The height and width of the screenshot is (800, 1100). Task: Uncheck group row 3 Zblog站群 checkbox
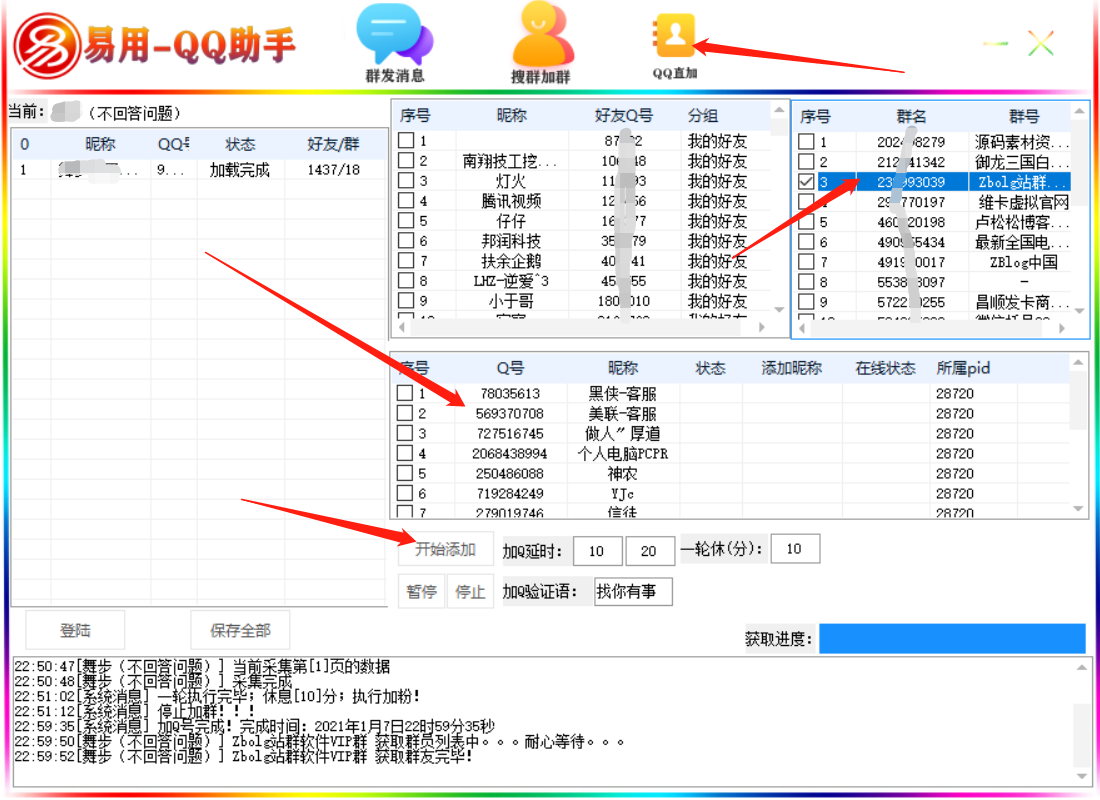coord(807,182)
